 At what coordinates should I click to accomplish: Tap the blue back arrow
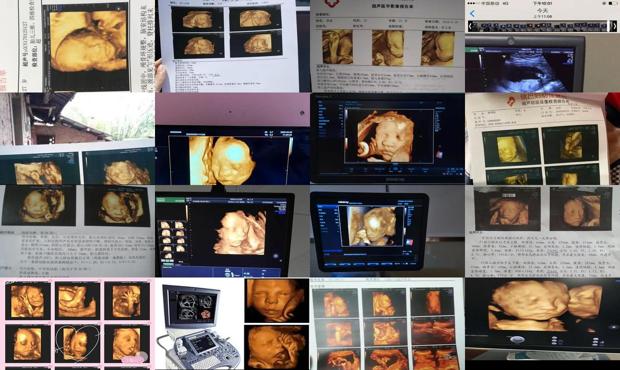(473, 13)
